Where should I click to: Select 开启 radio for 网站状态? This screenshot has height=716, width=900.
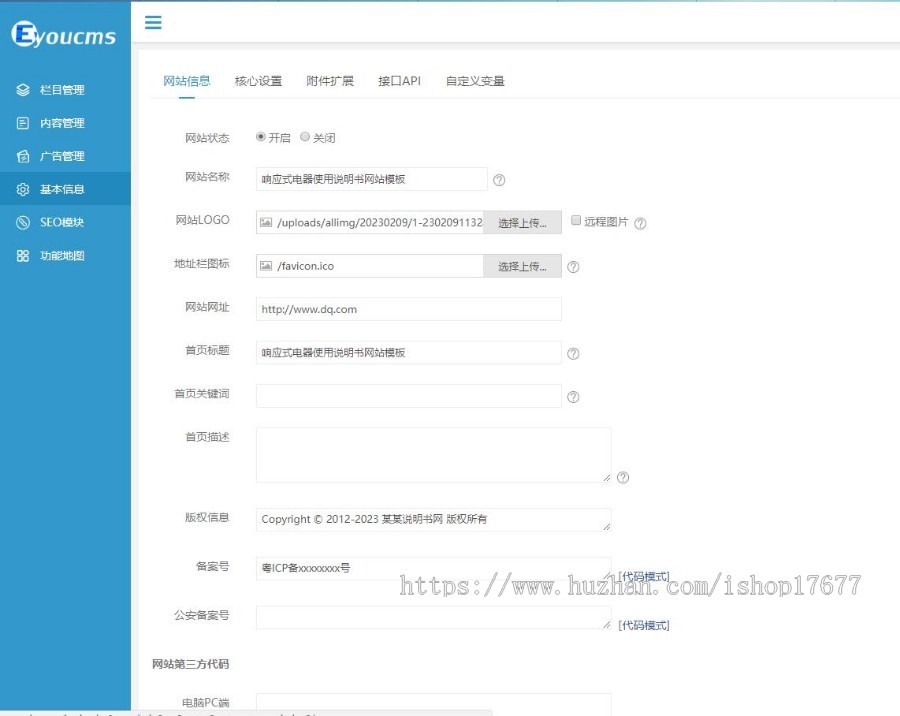point(261,137)
